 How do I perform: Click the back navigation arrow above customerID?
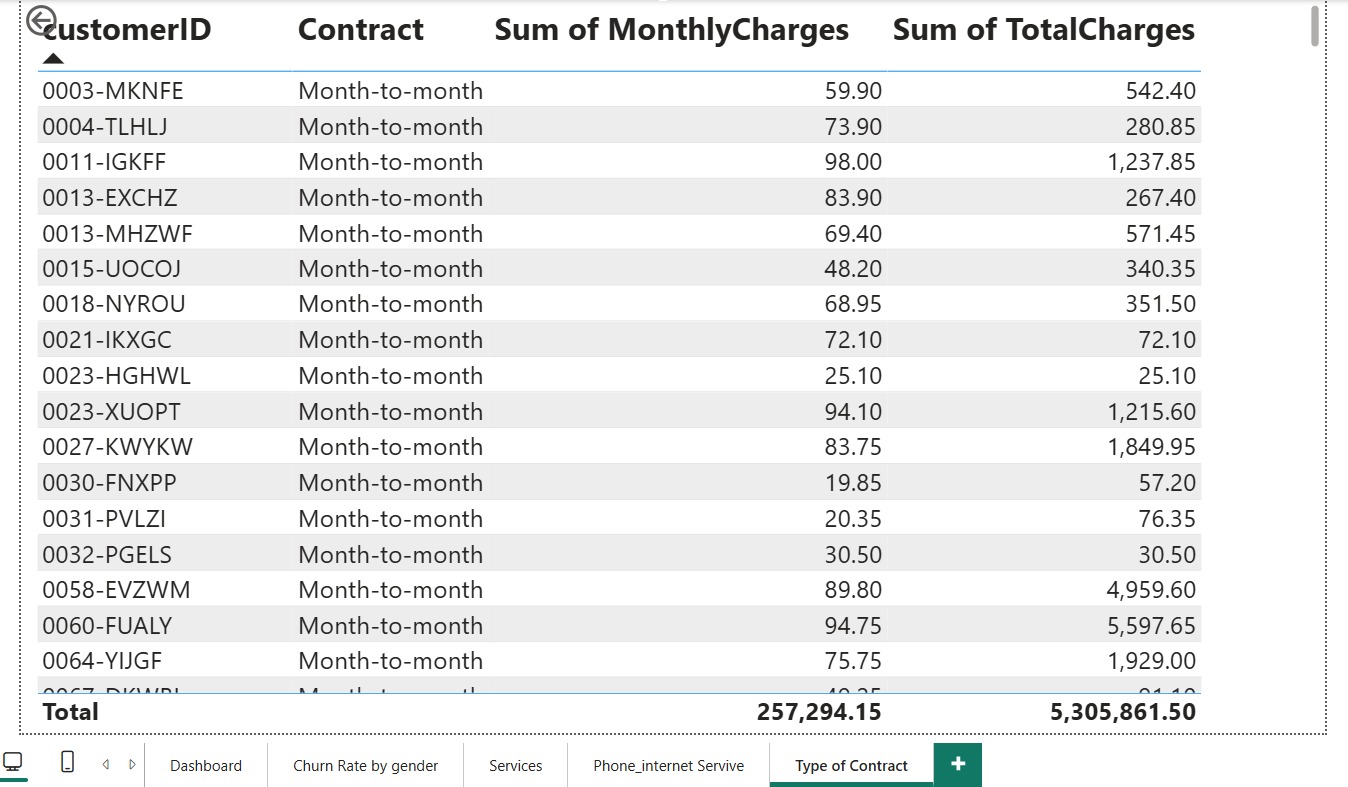40,19
